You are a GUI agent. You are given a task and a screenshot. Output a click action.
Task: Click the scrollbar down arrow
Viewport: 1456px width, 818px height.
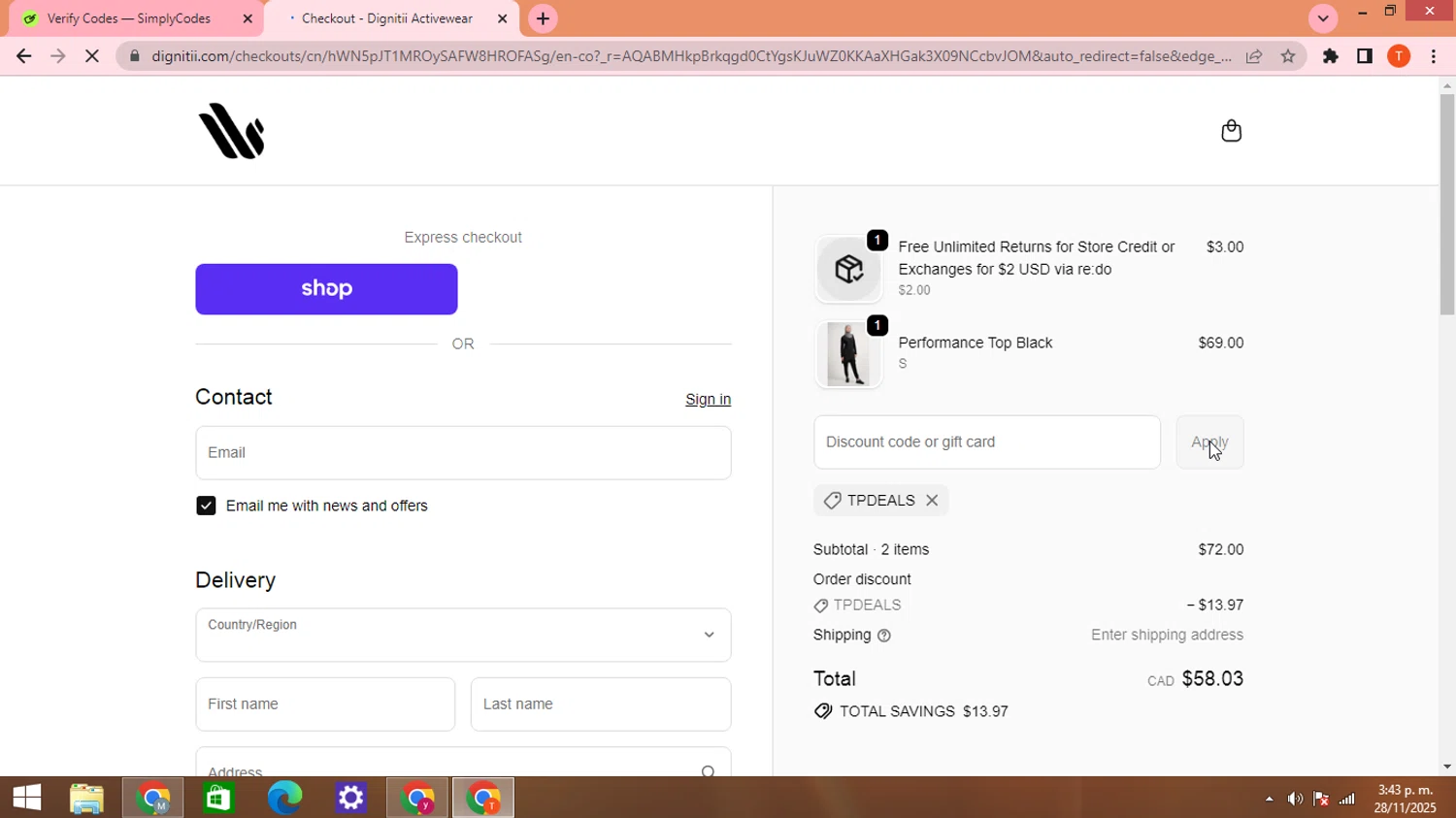[1447, 767]
